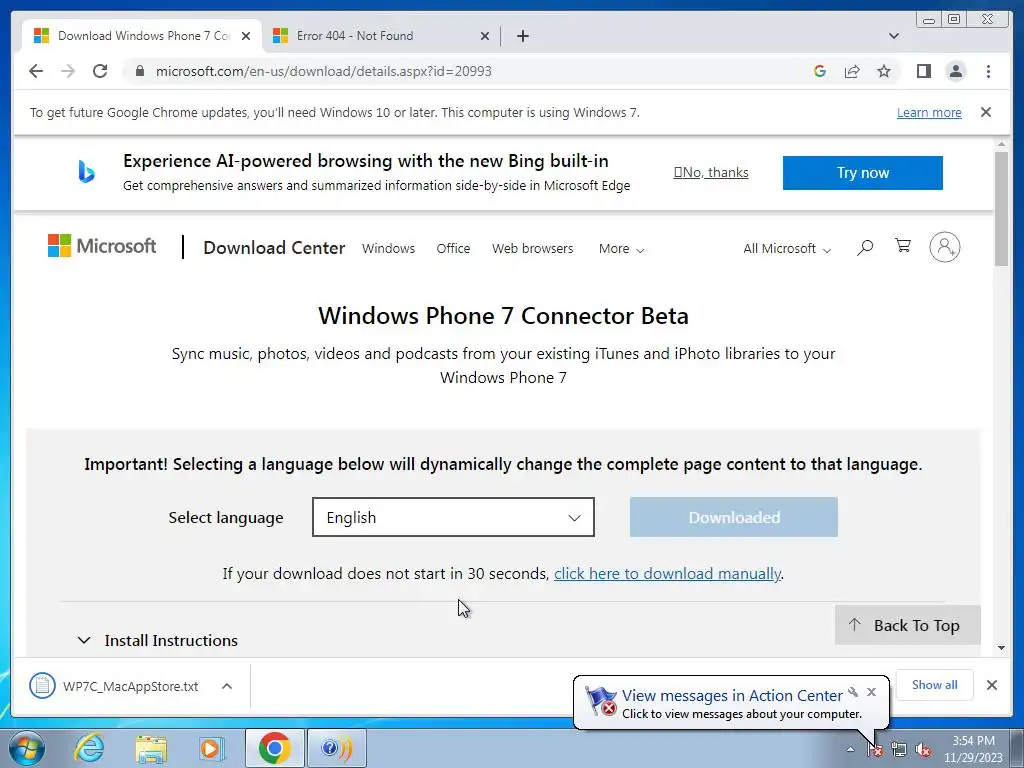Image resolution: width=1024 pixels, height=768 pixels.
Task: Close the downloads bar
Action: [x=991, y=685]
